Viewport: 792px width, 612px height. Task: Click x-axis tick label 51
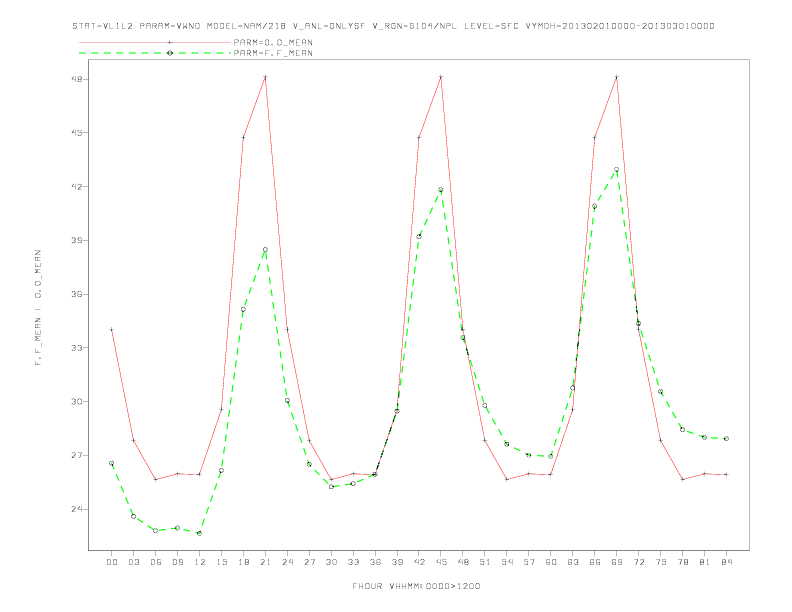pos(485,562)
